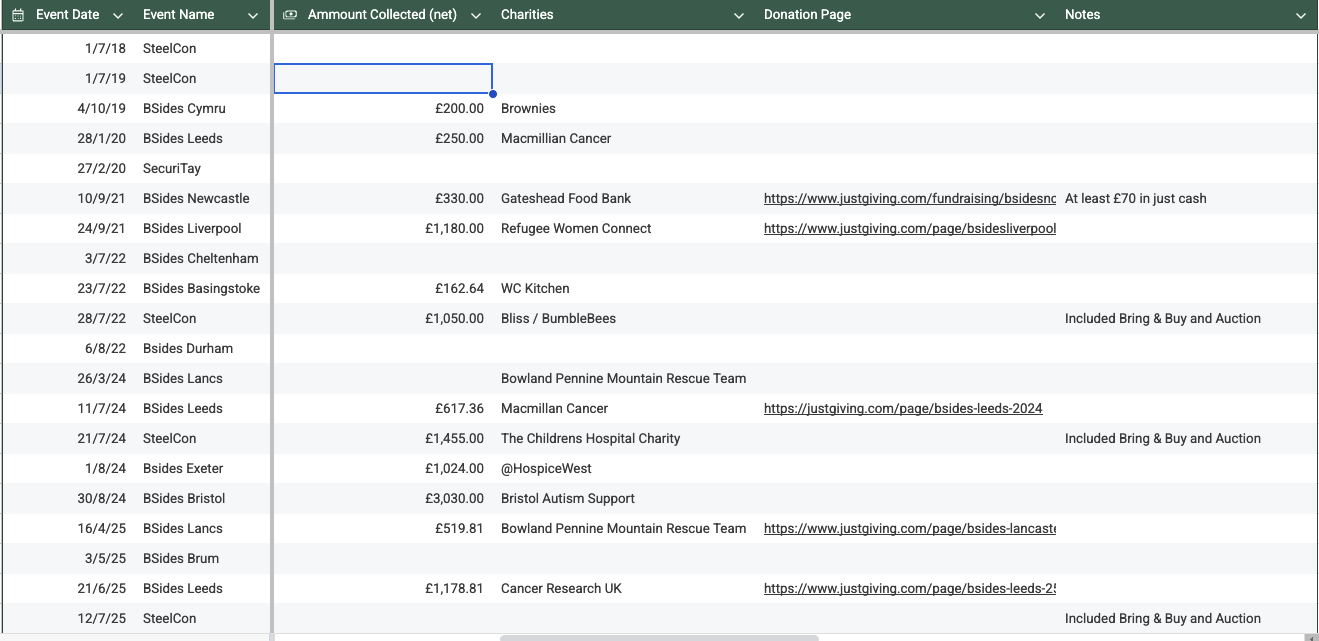1319x641 pixels.
Task: Select the date cell 1/7/18
Action: click(x=68, y=49)
